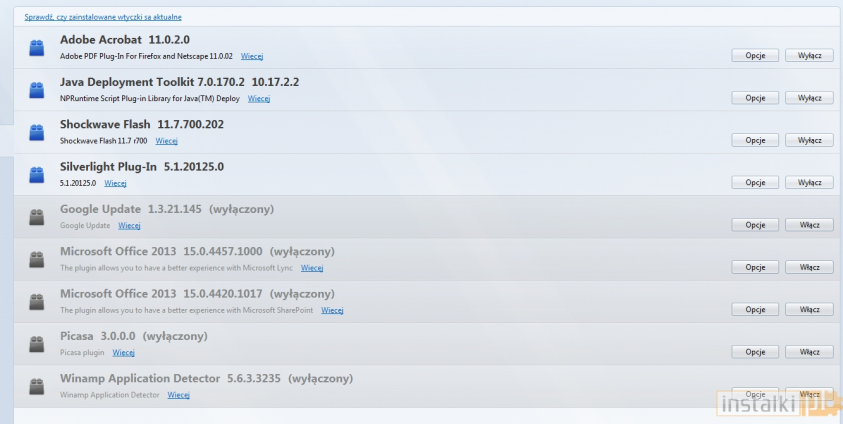The width and height of the screenshot is (843, 424).
Task: Click the NPRuntime Script Plug-in description text
Action: point(150,99)
